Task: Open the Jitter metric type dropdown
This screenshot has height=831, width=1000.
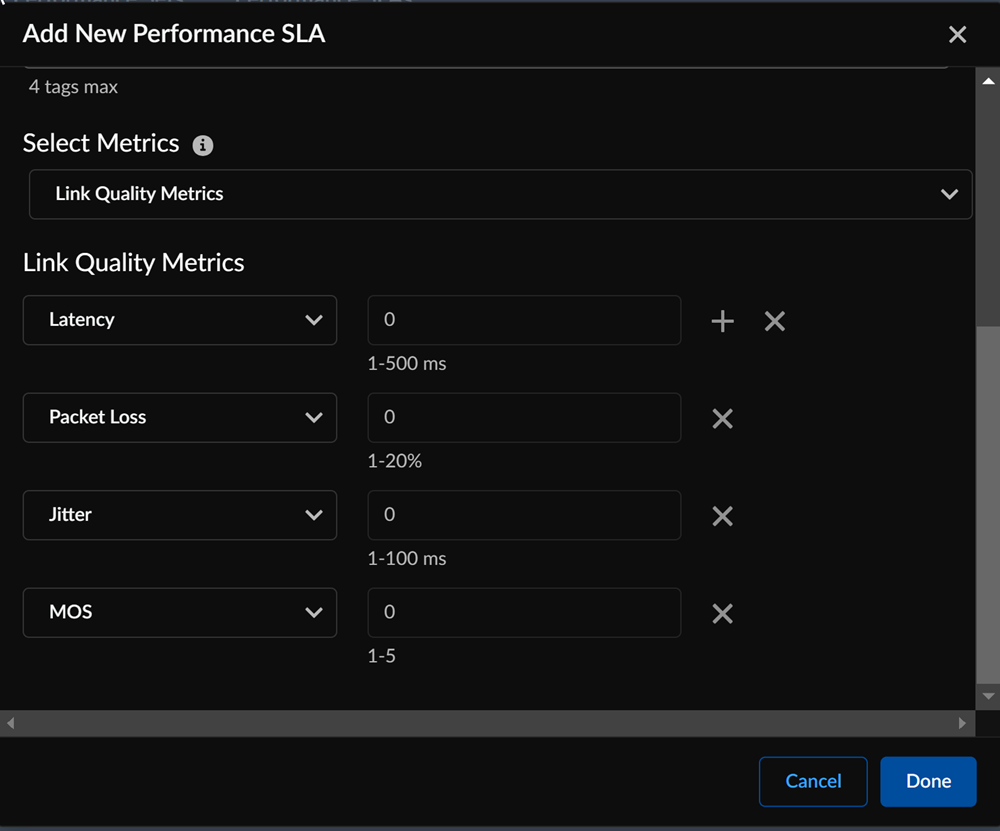Action: tap(180, 515)
